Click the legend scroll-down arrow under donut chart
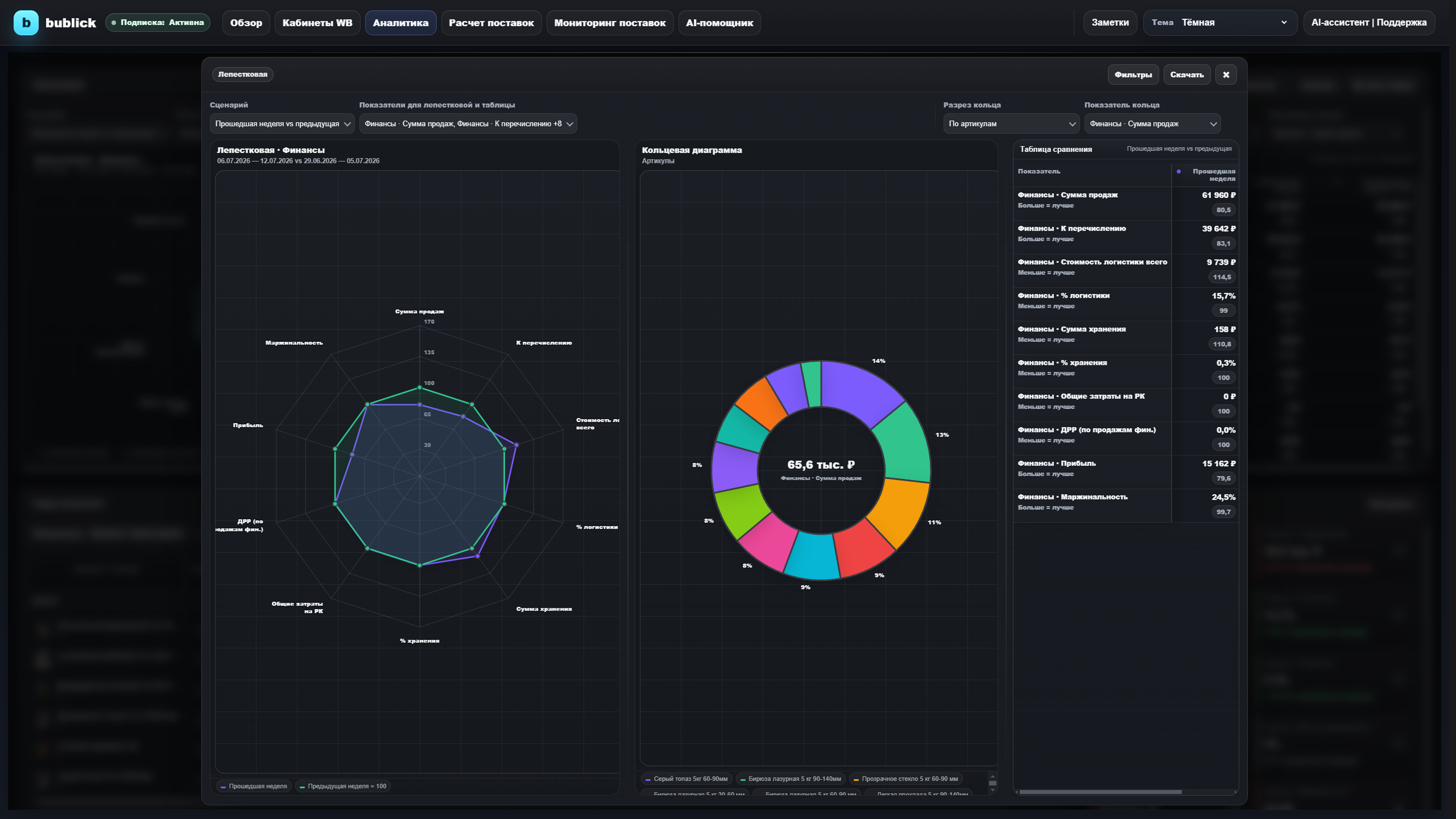 [x=992, y=789]
